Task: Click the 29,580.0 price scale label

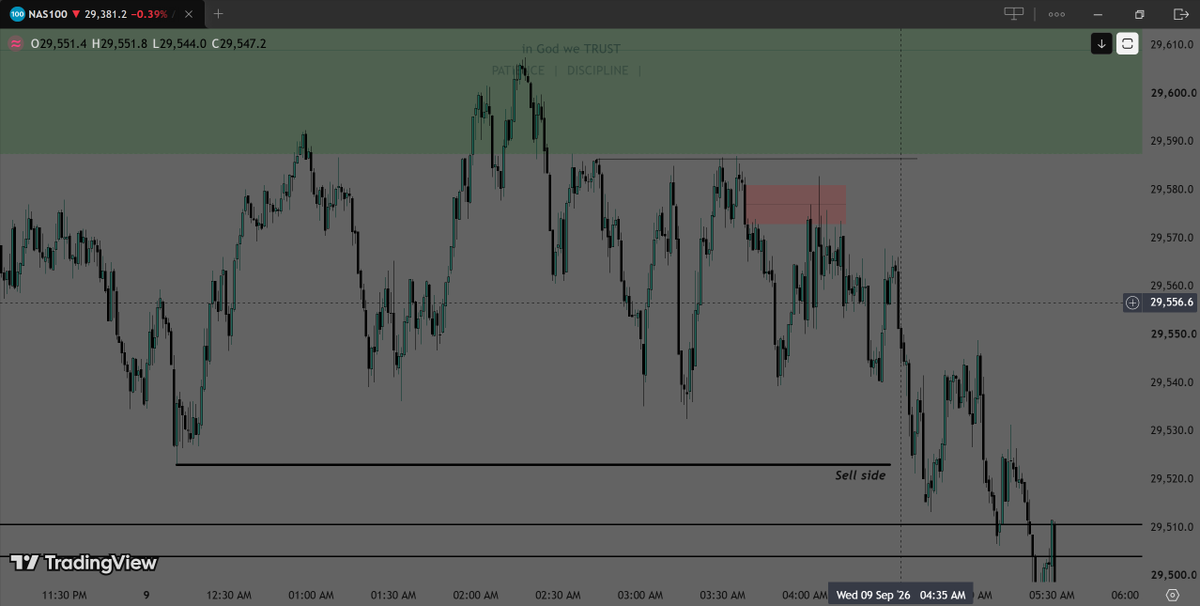Action: pos(1174,189)
